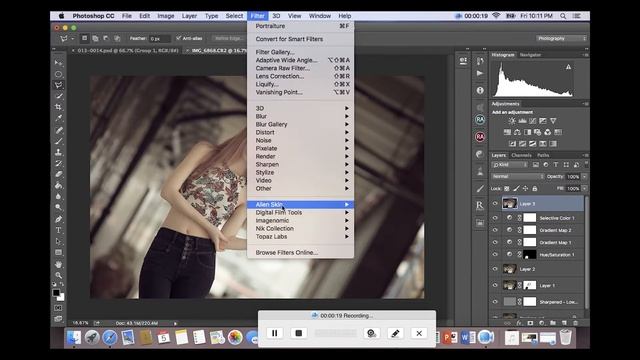The image size is (640, 360).
Task: Hide Layer 1 visibility eye
Action: pyautogui.click(x=495, y=285)
